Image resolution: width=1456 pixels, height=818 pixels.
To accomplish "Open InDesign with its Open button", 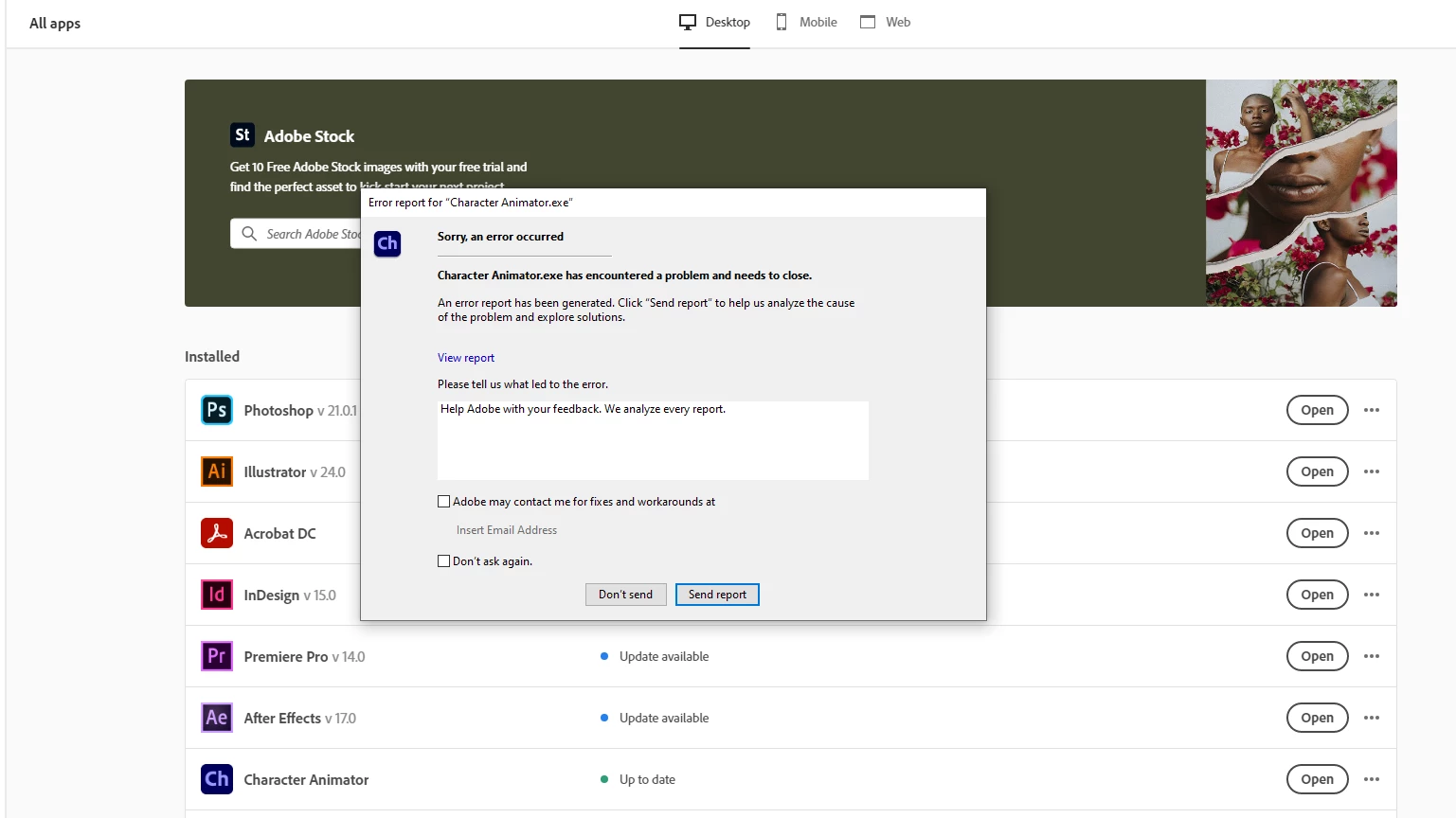I will [1317, 595].
